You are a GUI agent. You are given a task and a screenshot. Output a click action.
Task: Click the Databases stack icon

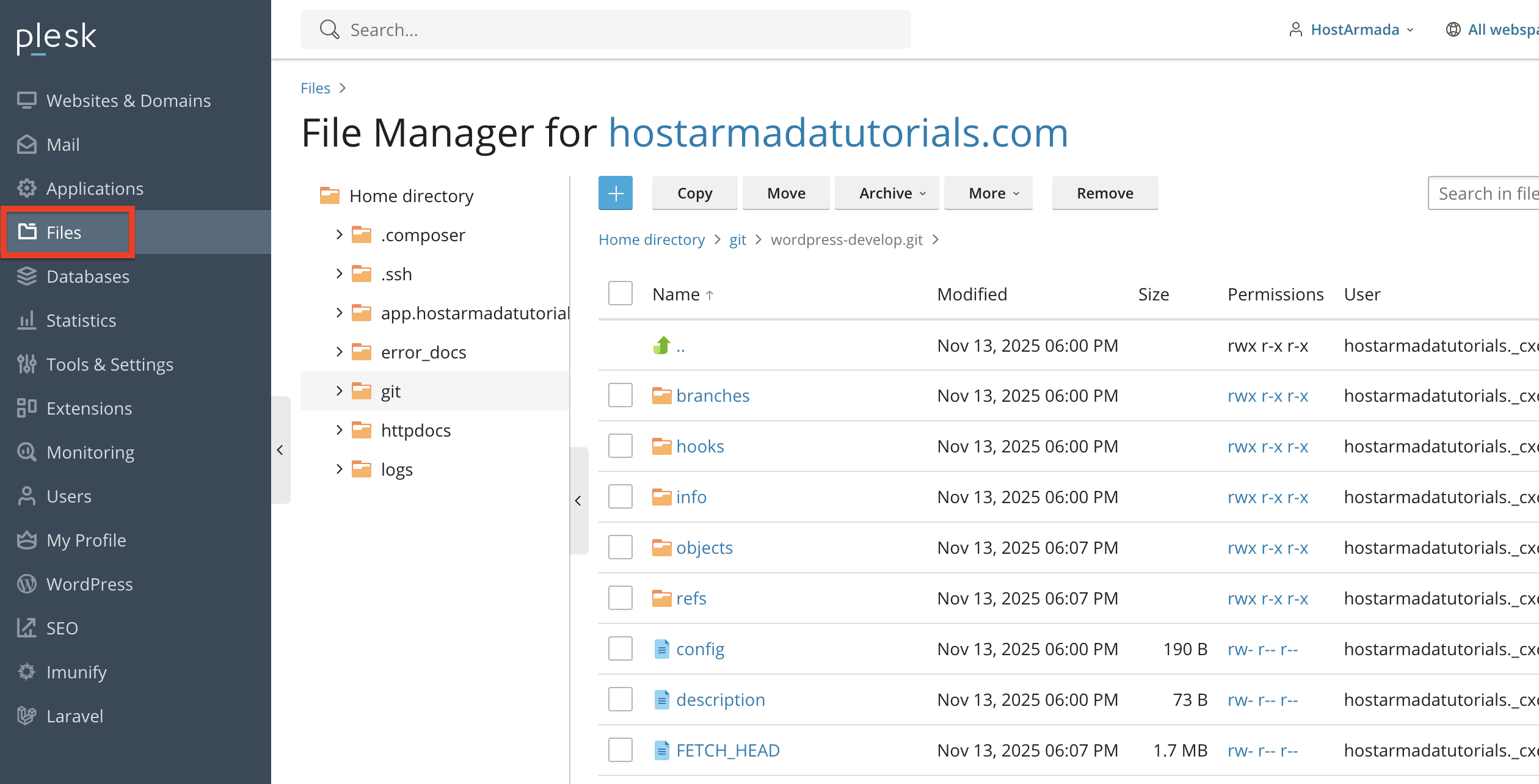[x=27, y=276]
